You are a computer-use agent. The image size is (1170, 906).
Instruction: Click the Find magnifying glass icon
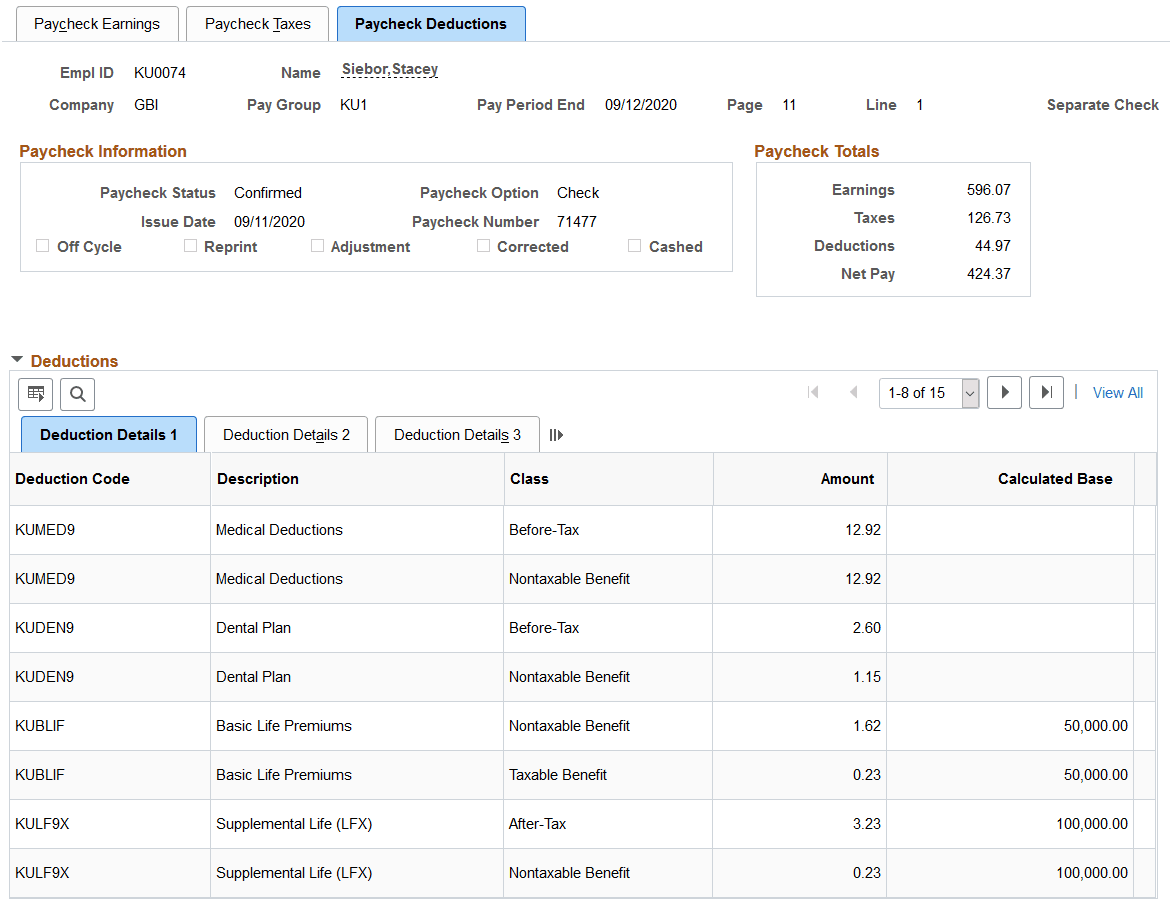coord(77,393)
